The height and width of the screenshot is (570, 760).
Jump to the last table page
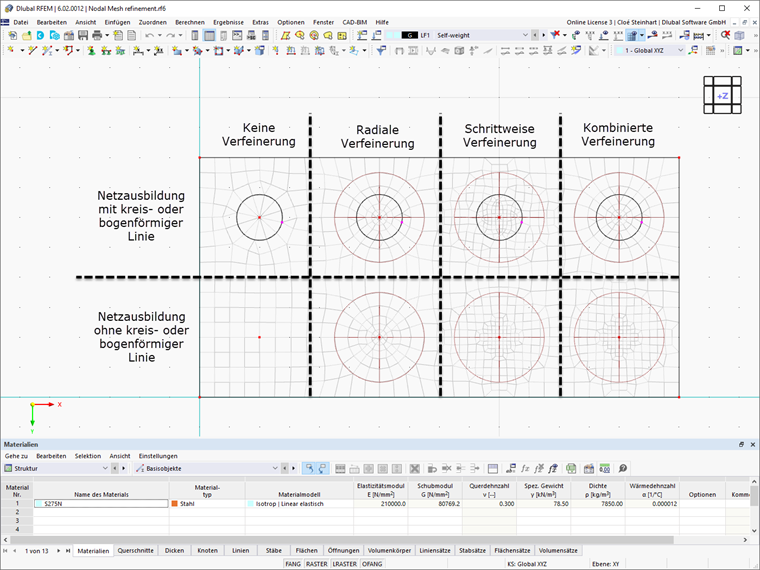click(x=68, y=551)
